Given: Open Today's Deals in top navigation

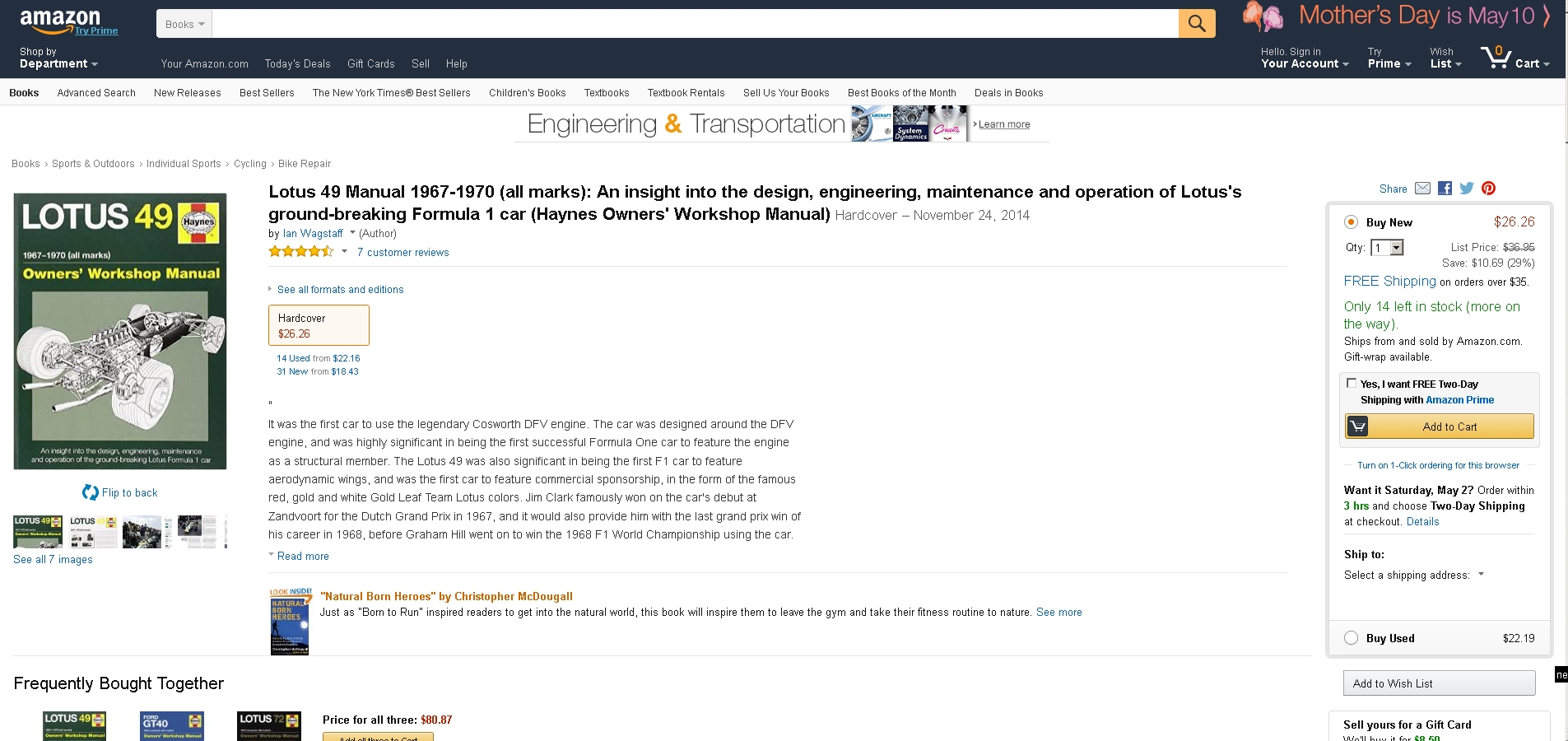Looking at the screenshot, I should pyautogui.click(x=297, y=63).
